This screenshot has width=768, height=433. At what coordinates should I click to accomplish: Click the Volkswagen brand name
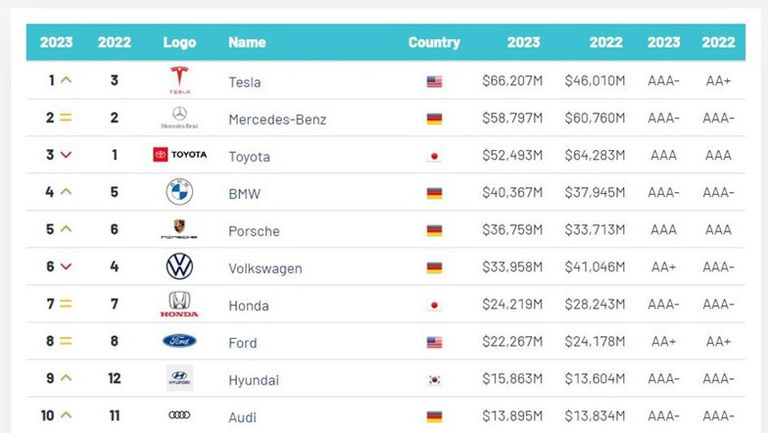pyautogui.click(x=265, y=268)
